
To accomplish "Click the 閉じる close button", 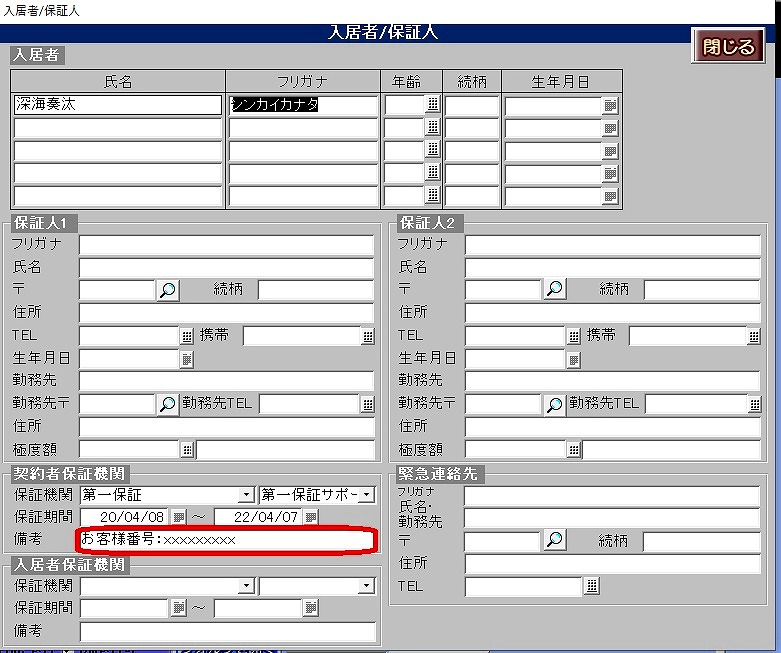I will [728, 47].
